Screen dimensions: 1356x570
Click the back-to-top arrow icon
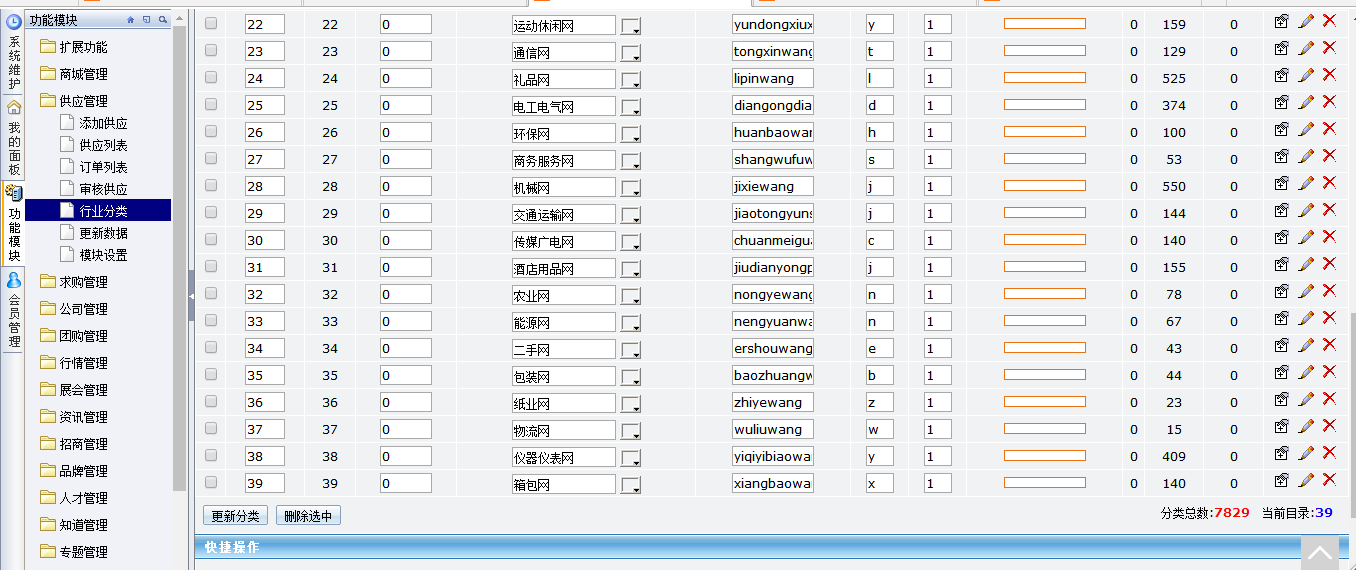[1319, 553]
